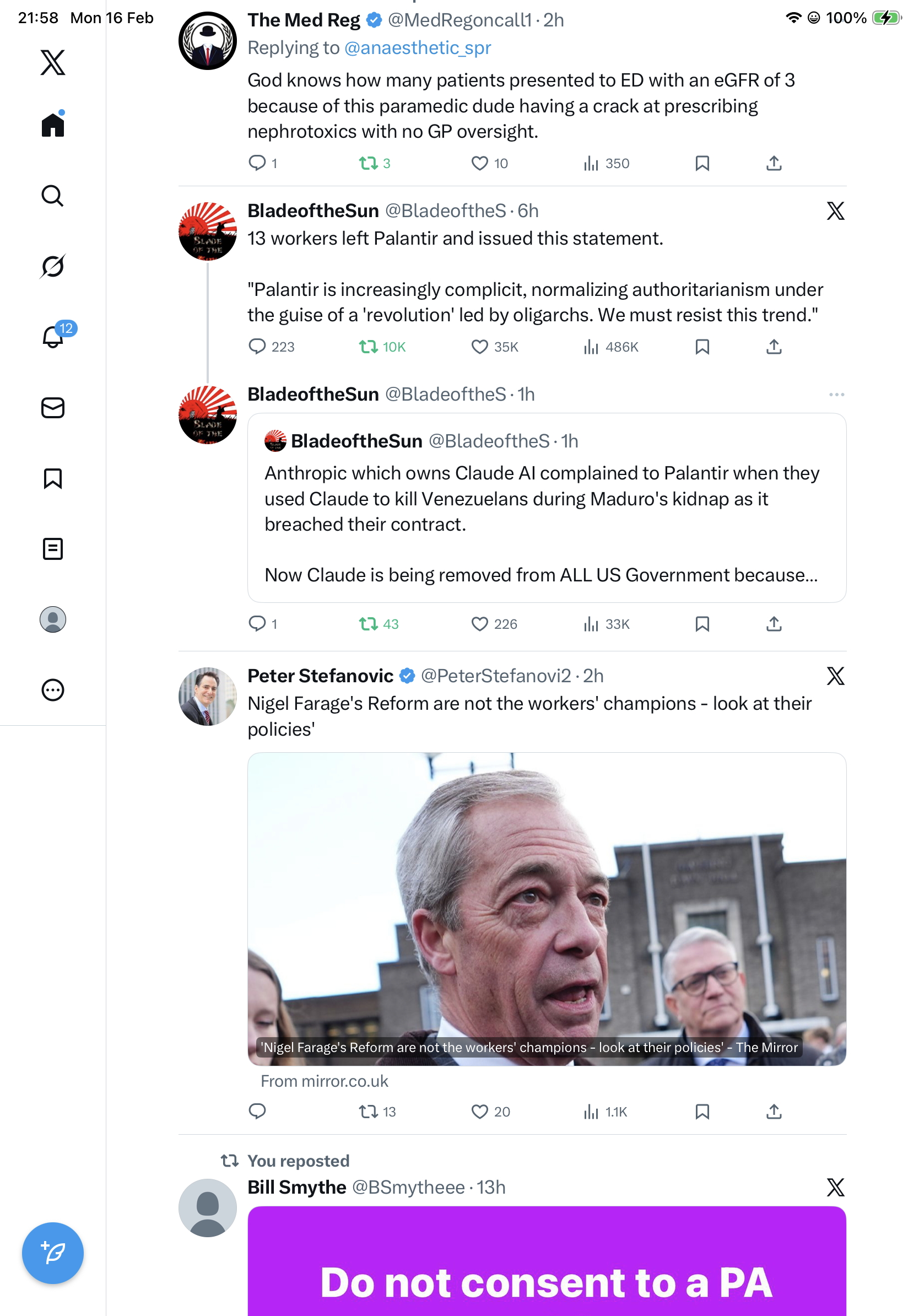Open the @anaesthetic_spr mention link
The width and height of the screenshot is (919, 1316).
418,48
